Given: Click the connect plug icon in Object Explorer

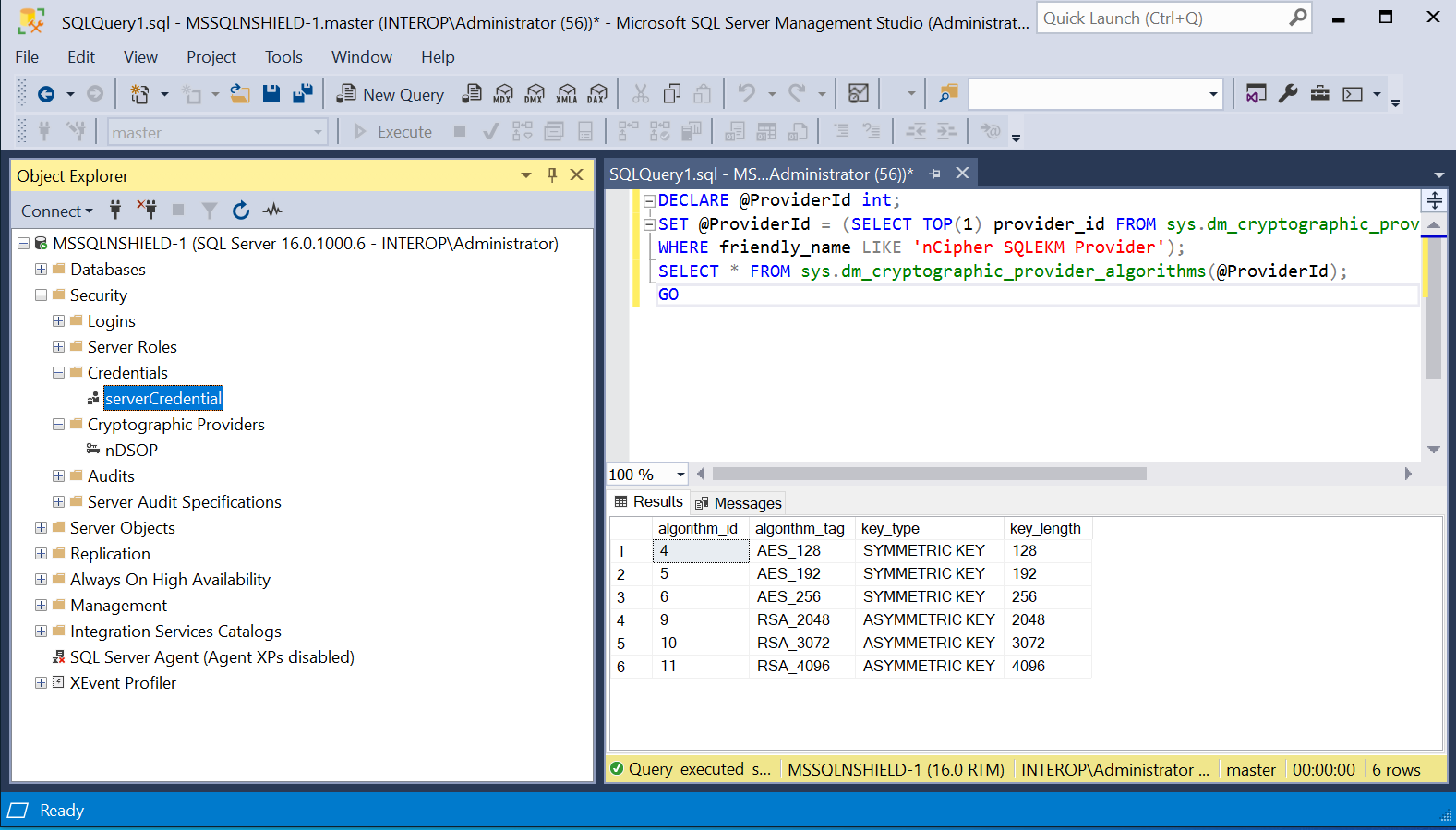Looking at the screenshot, I should (x=115, y=211).
